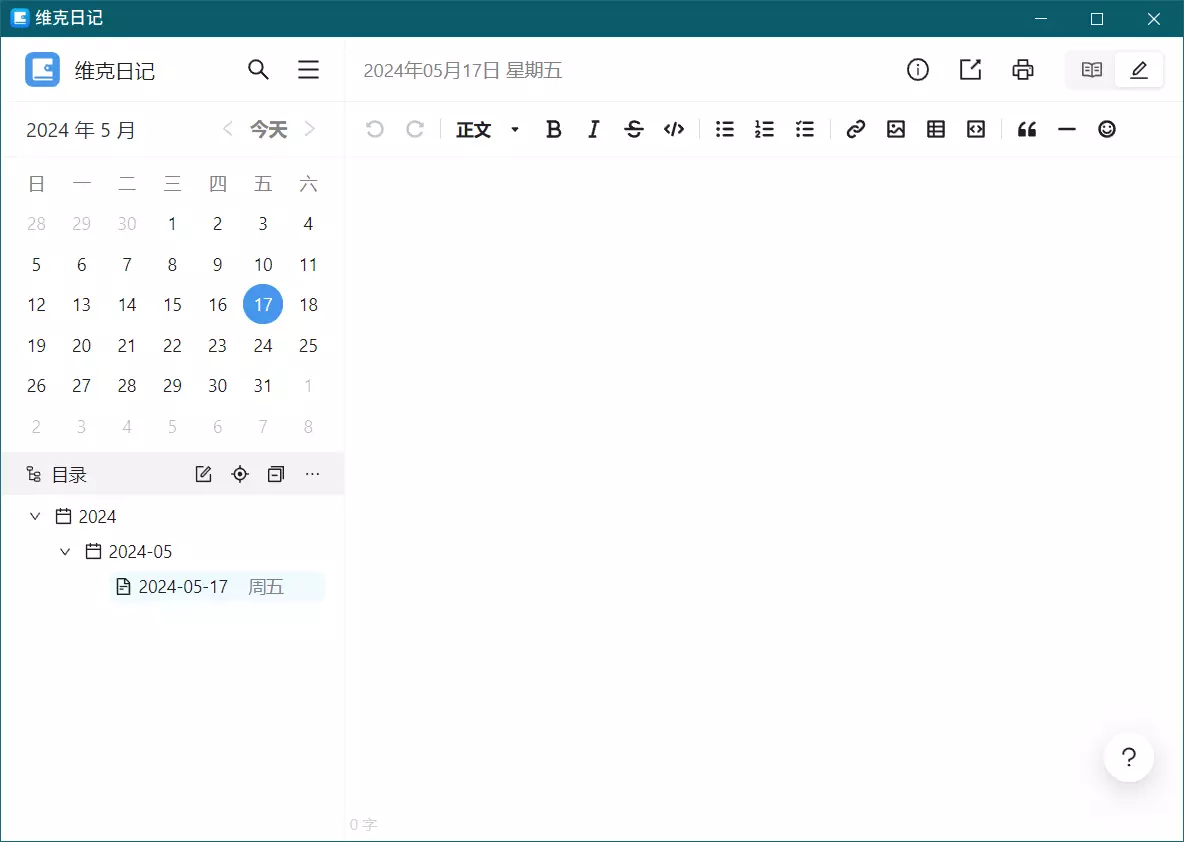
Task: Open the hamburger main menu
Action: (x=309, y=70)
